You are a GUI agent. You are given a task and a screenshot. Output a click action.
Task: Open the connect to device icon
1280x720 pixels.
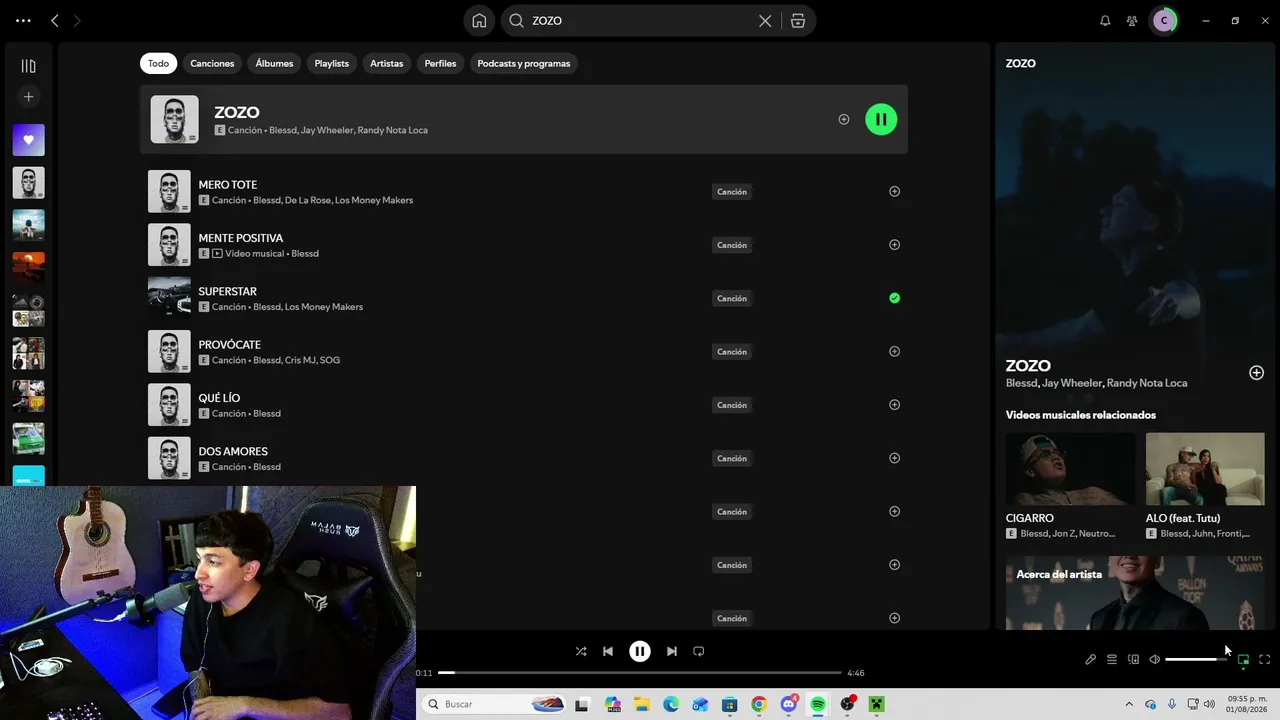[x=1133, y=659]
